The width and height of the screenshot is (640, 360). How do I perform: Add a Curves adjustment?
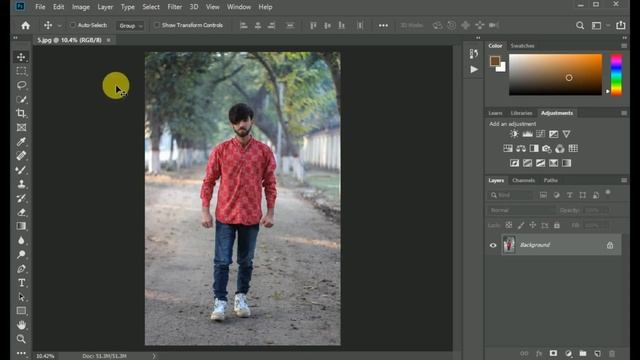[x=540, y=134]
